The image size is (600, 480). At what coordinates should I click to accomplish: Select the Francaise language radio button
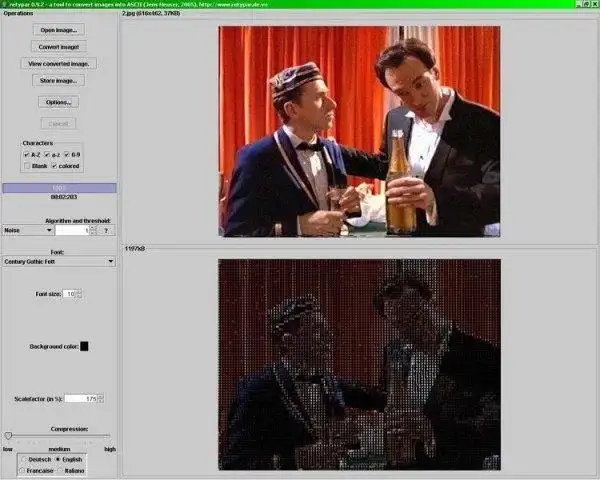(x=22, y=470)
